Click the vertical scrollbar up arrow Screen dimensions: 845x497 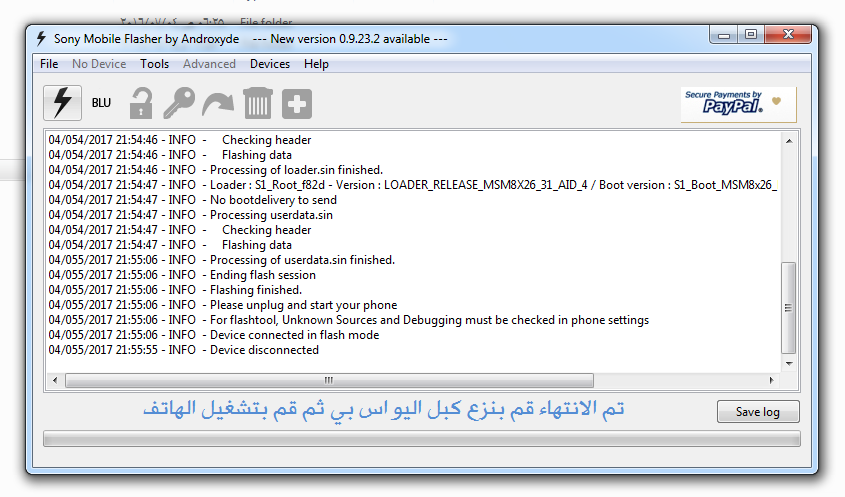point(789,141)
